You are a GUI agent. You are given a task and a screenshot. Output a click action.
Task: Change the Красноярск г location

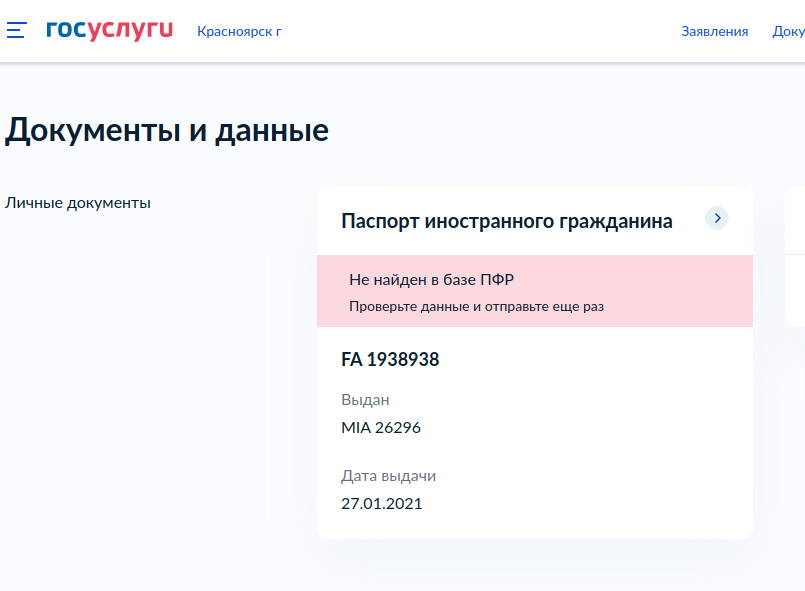tap(239, 32)
